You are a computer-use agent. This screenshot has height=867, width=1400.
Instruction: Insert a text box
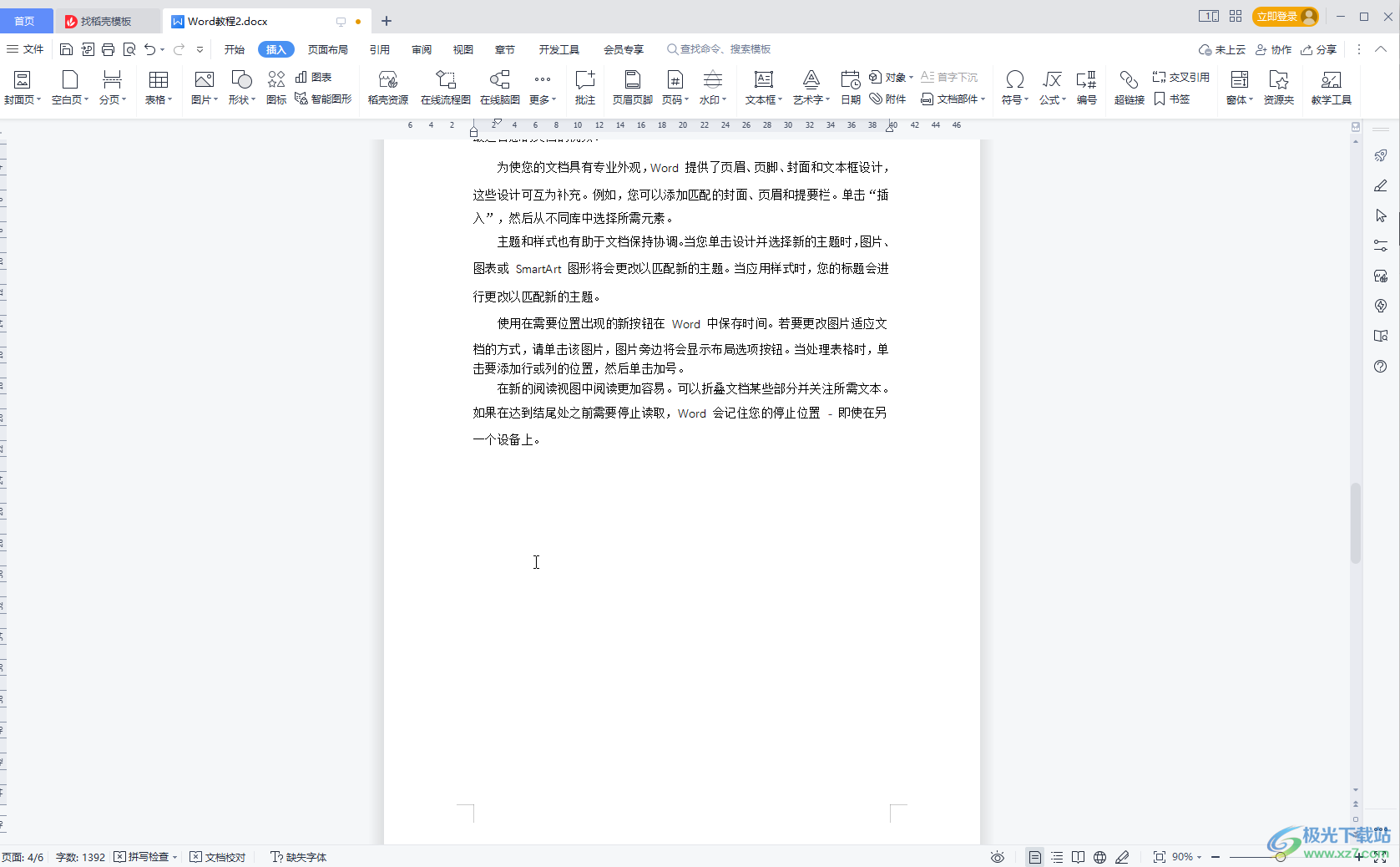point(763,87)
